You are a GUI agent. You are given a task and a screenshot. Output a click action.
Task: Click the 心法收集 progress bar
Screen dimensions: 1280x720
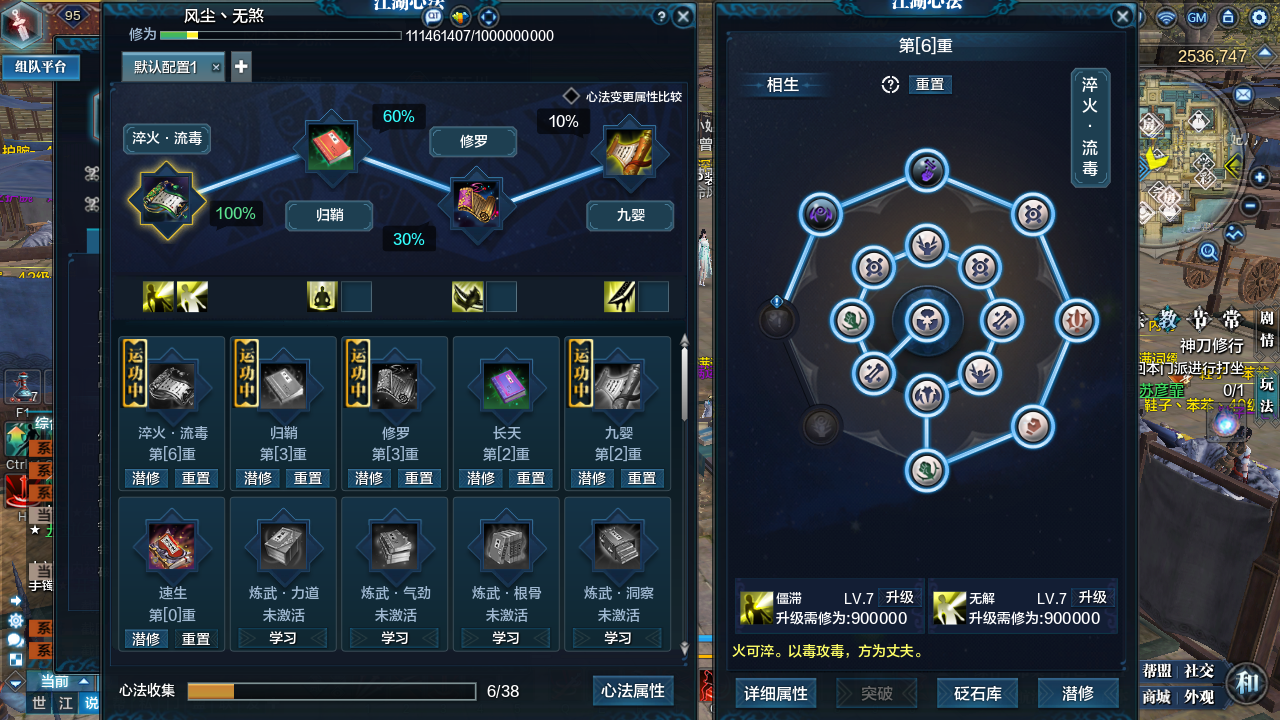(331, 692)
